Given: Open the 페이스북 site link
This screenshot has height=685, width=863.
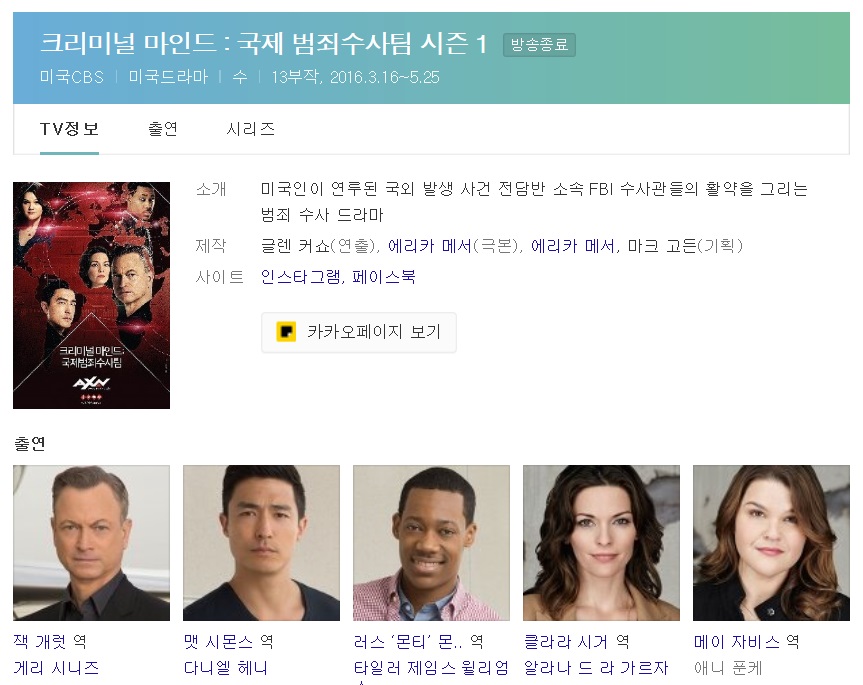Looking at the screenshot, I should pyautogui.click(x=384, y=277).
